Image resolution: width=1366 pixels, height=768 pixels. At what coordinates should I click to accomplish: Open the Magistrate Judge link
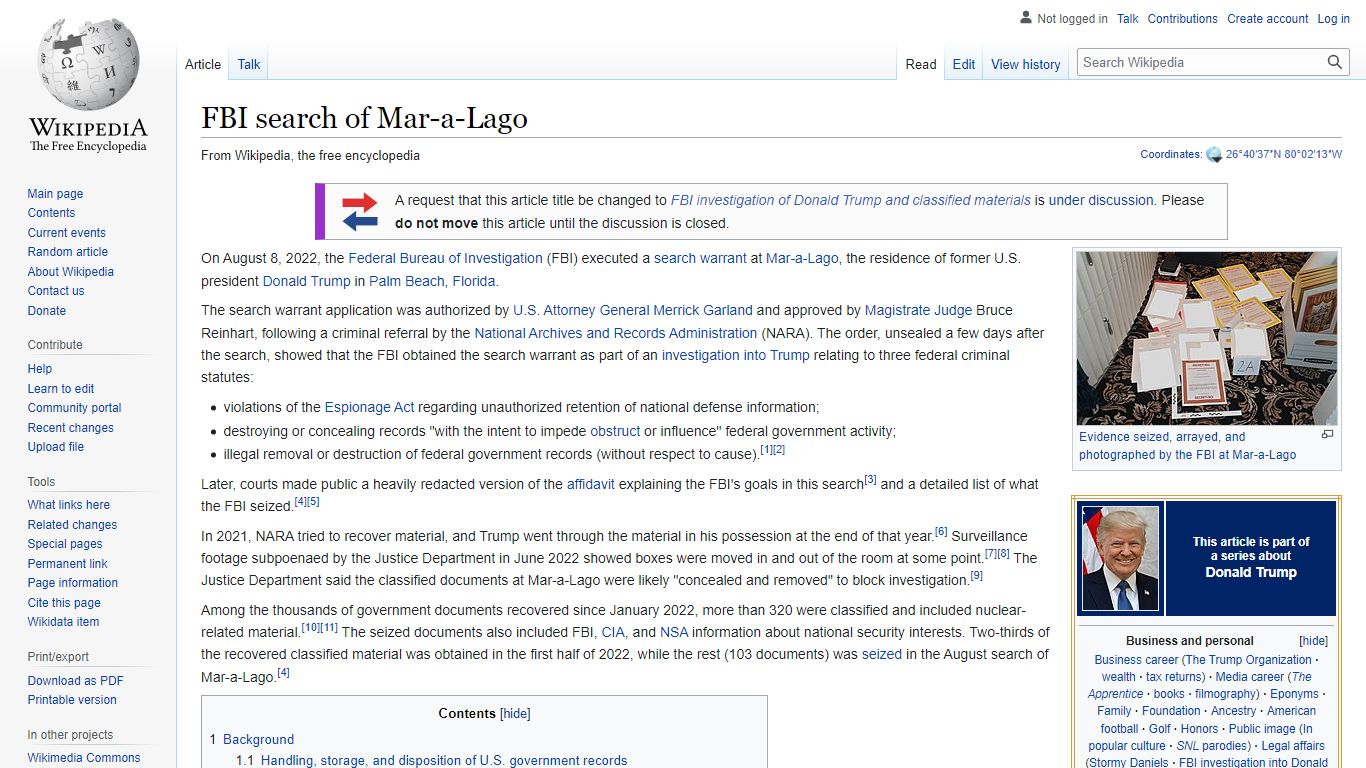pyautogui.click(x=918, y=310)
